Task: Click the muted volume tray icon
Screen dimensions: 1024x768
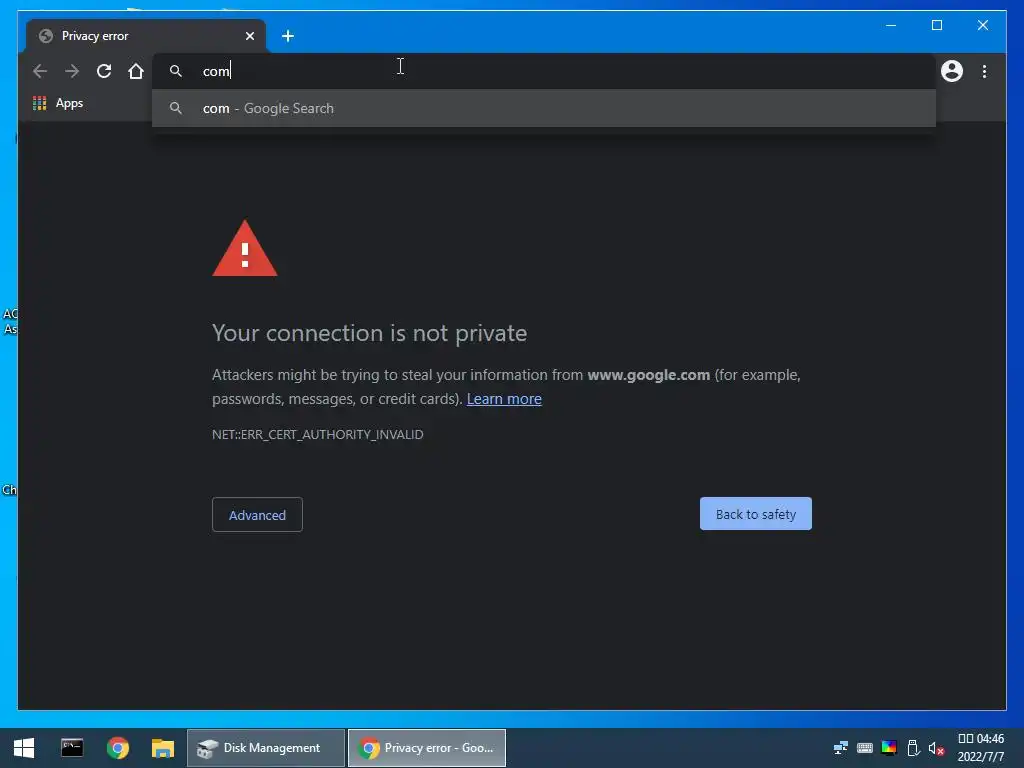Action: (x=936, y=748)
